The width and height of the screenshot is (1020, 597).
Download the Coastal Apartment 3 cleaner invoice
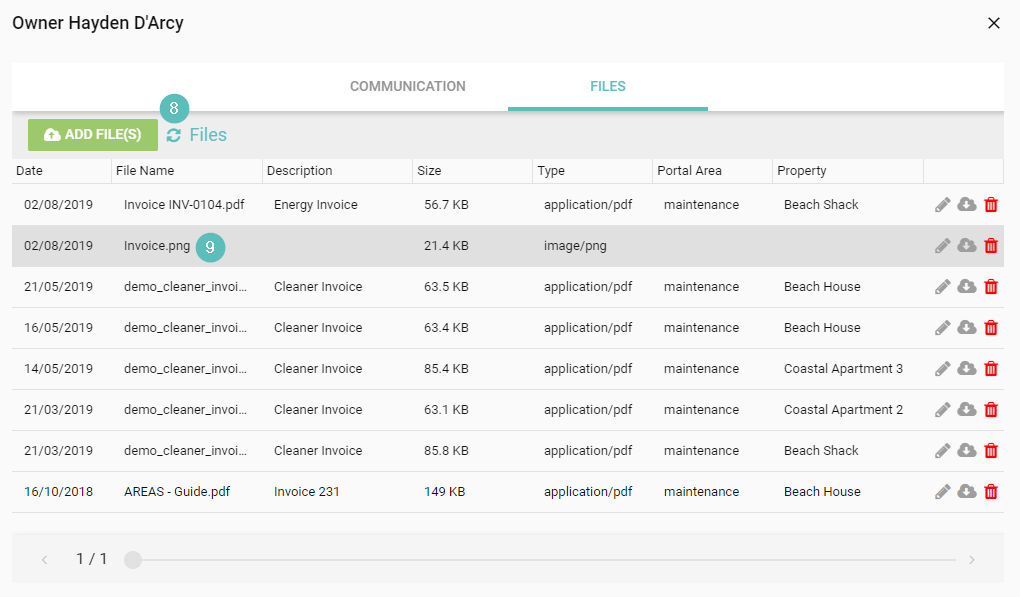[967, 369]
